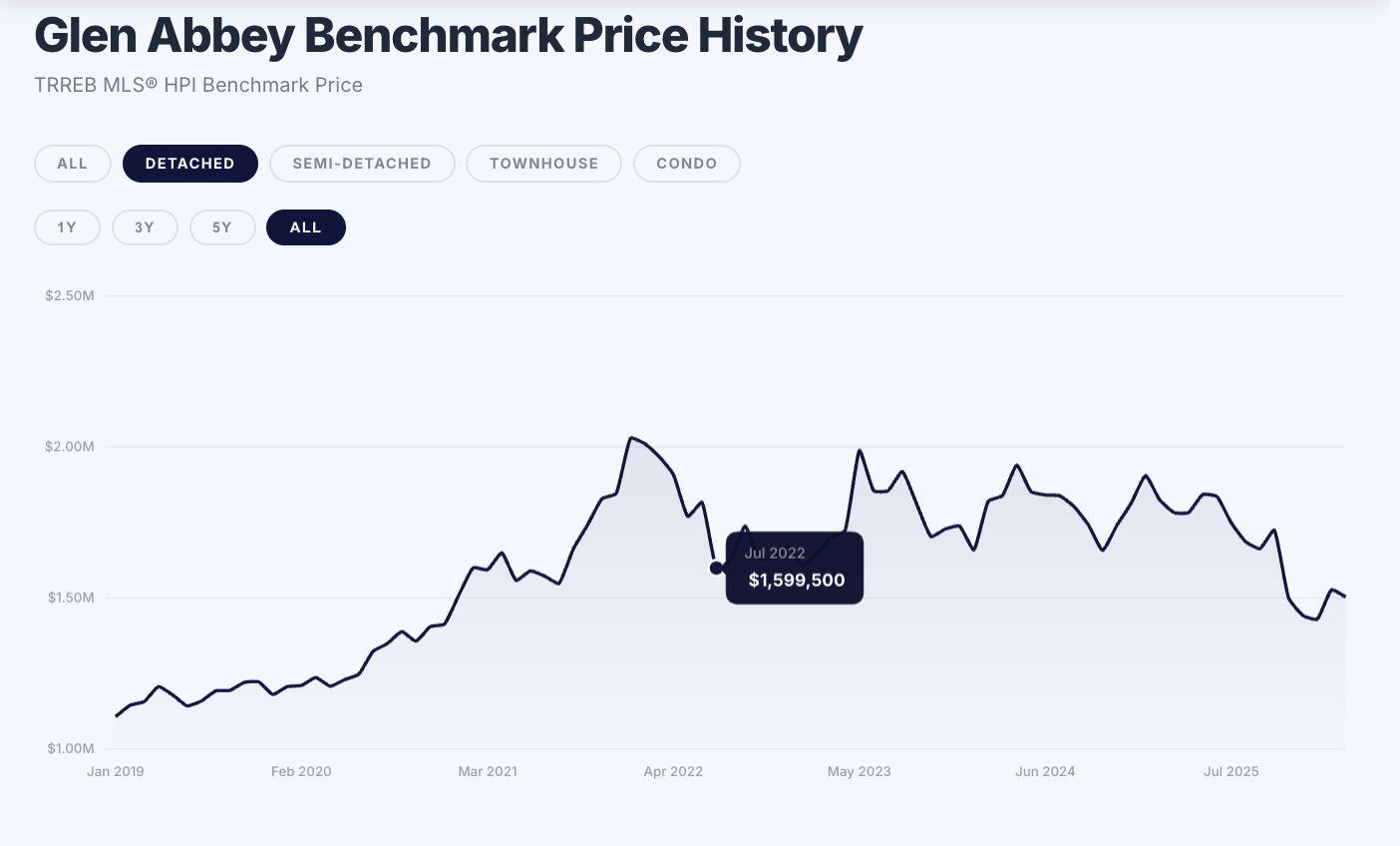Click the Apr 2022 axis label
Screen dimensions: 1400x846
pyautogui.click(x=673, y=771)
